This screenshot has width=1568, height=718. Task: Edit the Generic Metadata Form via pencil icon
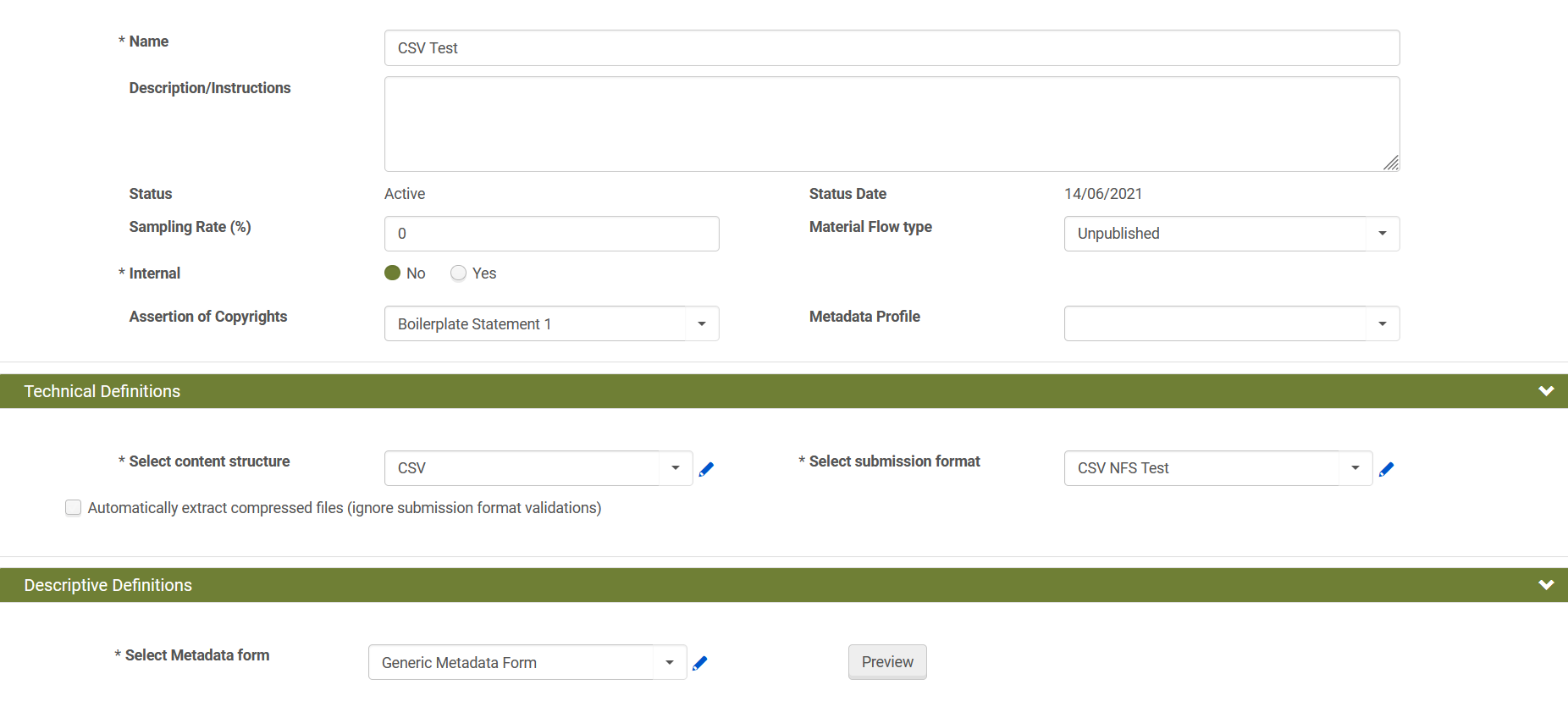(x=699, y=663)
